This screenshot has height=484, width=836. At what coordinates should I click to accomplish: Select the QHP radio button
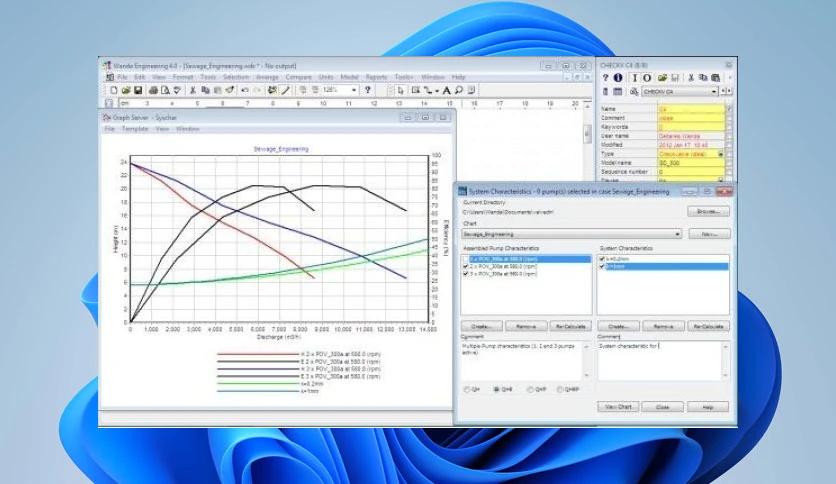[530, 390]
